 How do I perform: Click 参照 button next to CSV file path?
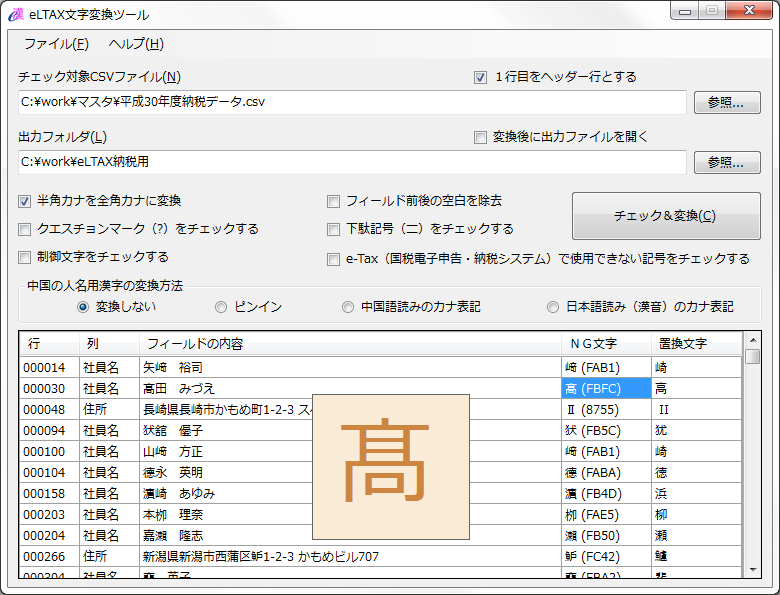coord(727,102)
